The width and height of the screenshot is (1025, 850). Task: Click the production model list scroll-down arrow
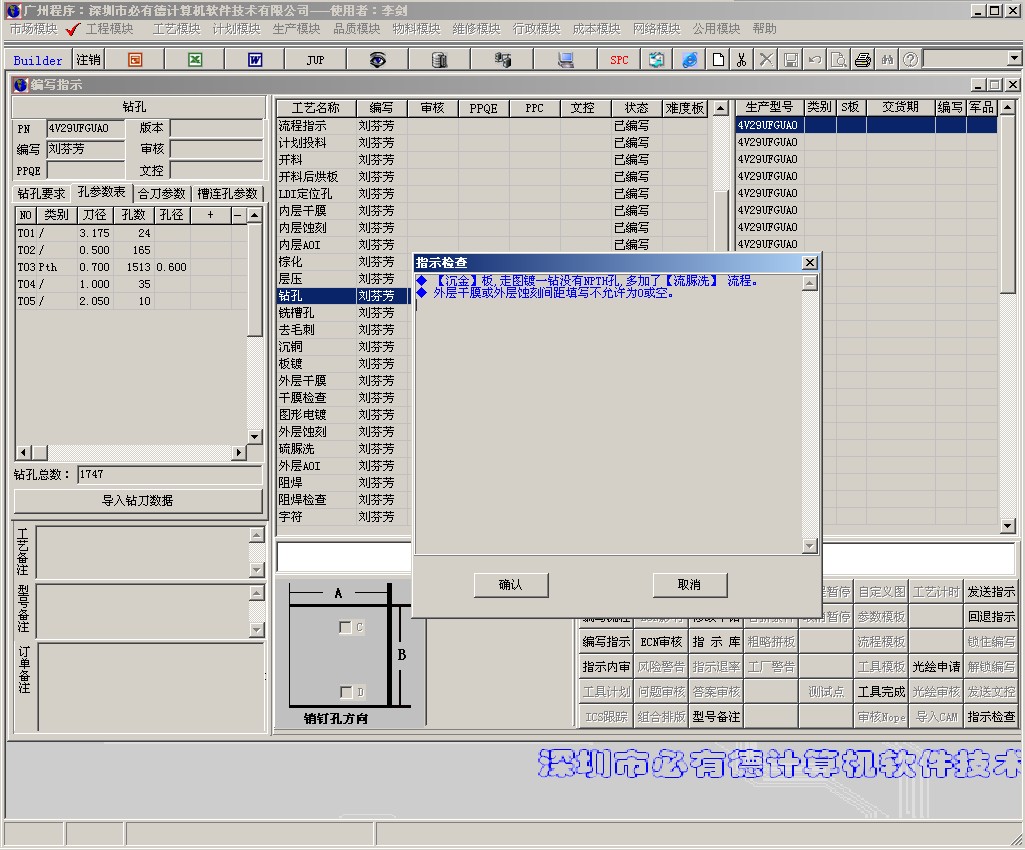pos(1007,525)
